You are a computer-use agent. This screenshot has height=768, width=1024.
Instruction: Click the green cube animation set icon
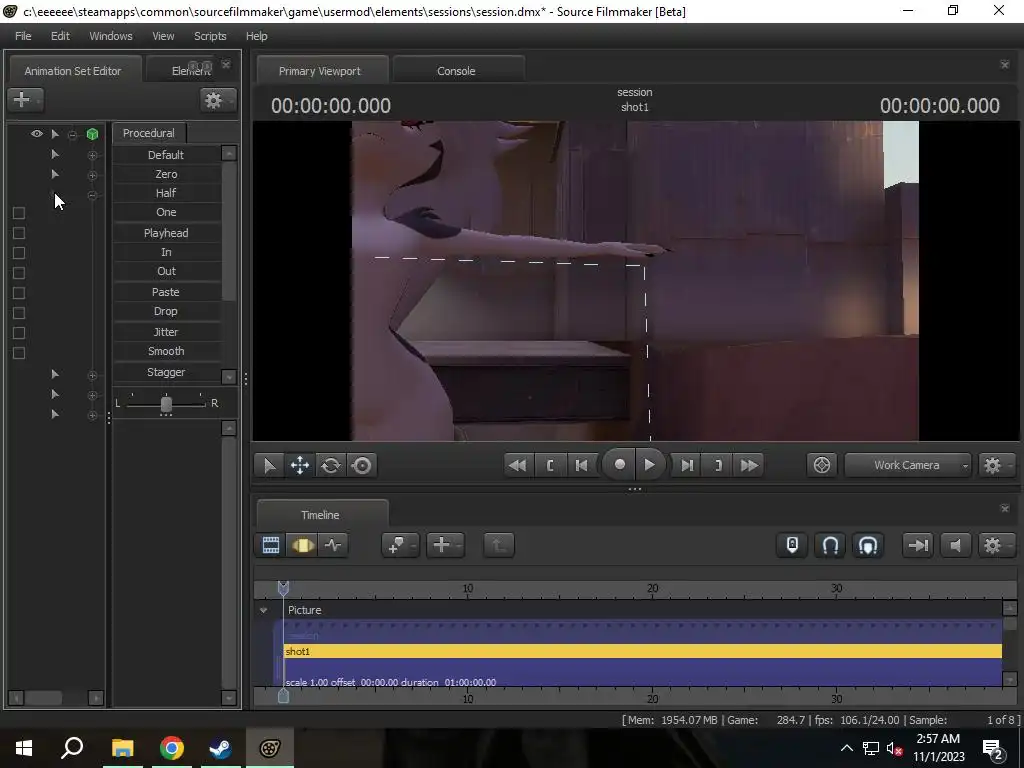[x=92, y=134]
